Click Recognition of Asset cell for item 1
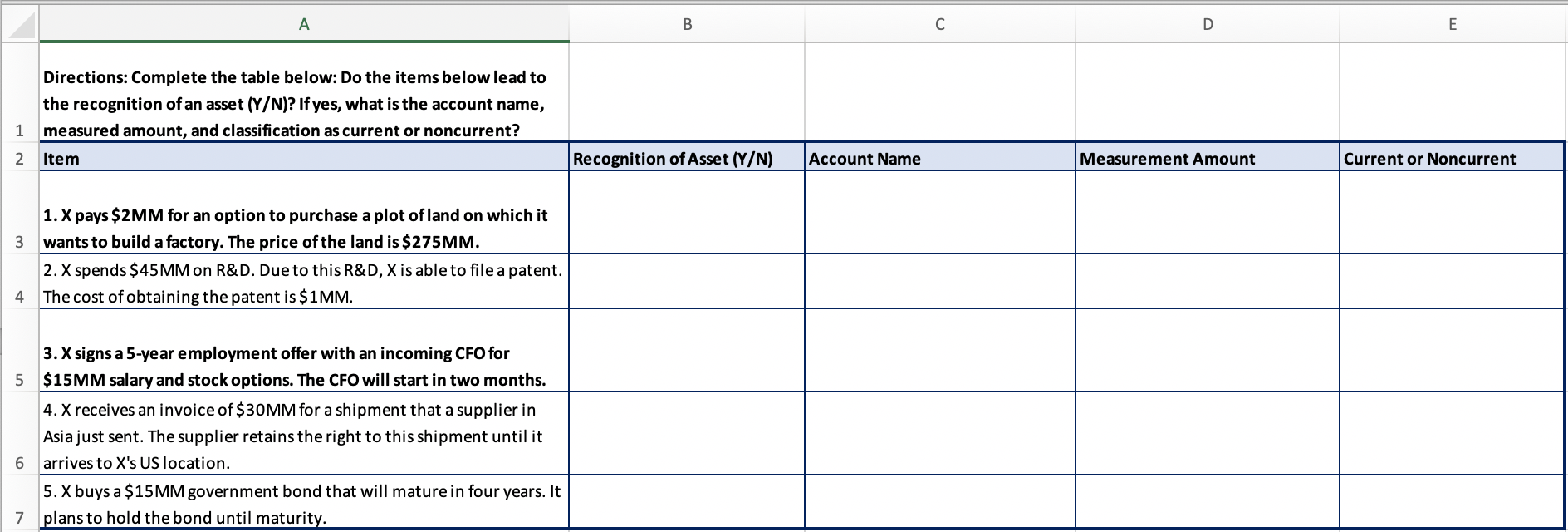Image resolution: width=1568 pixels, height=532 pixels. click(x=687, y=212)
